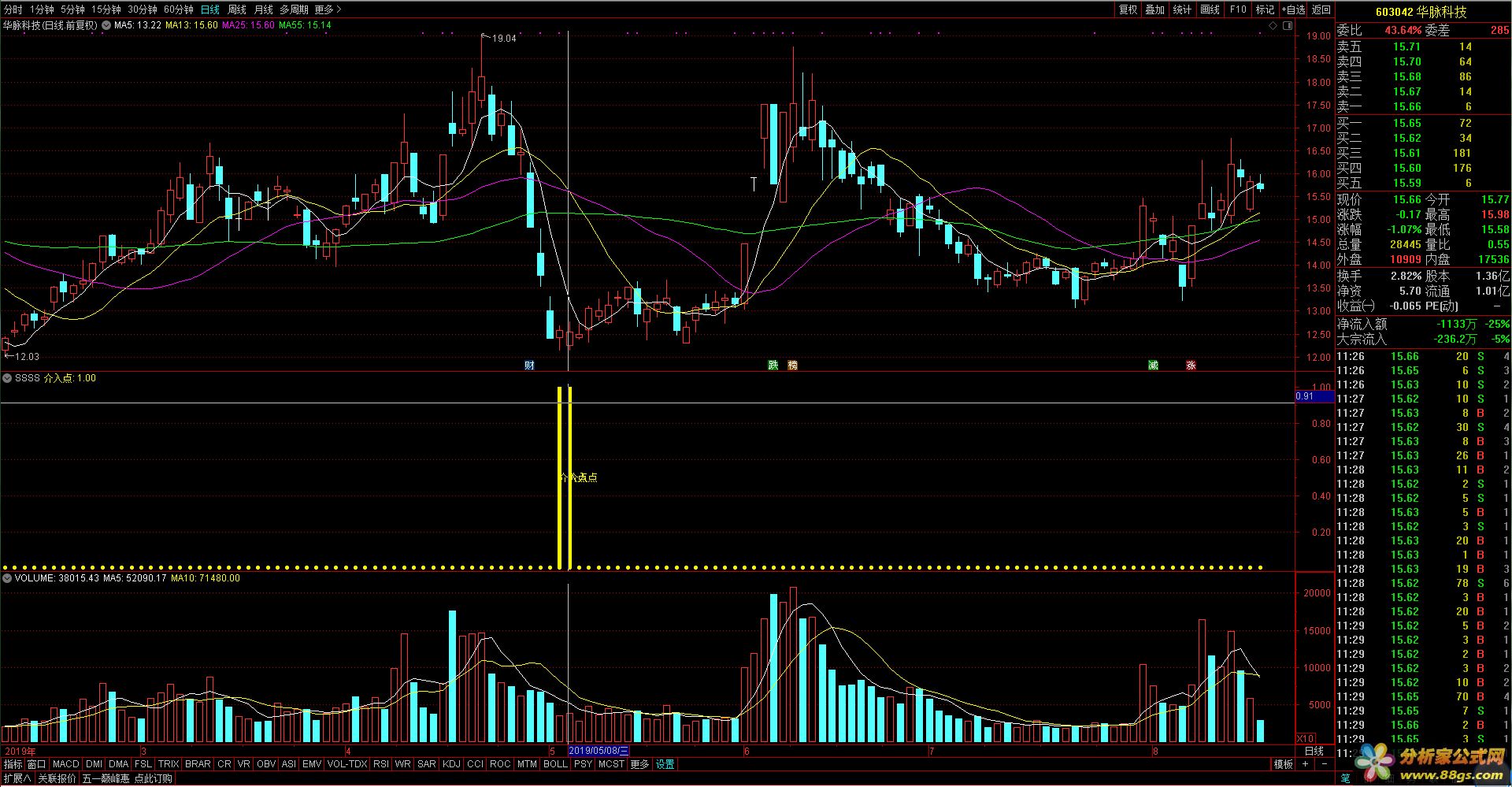Open indicator 设置 settings
Screen dimensions: 1512x787
(x=665, y=764)
